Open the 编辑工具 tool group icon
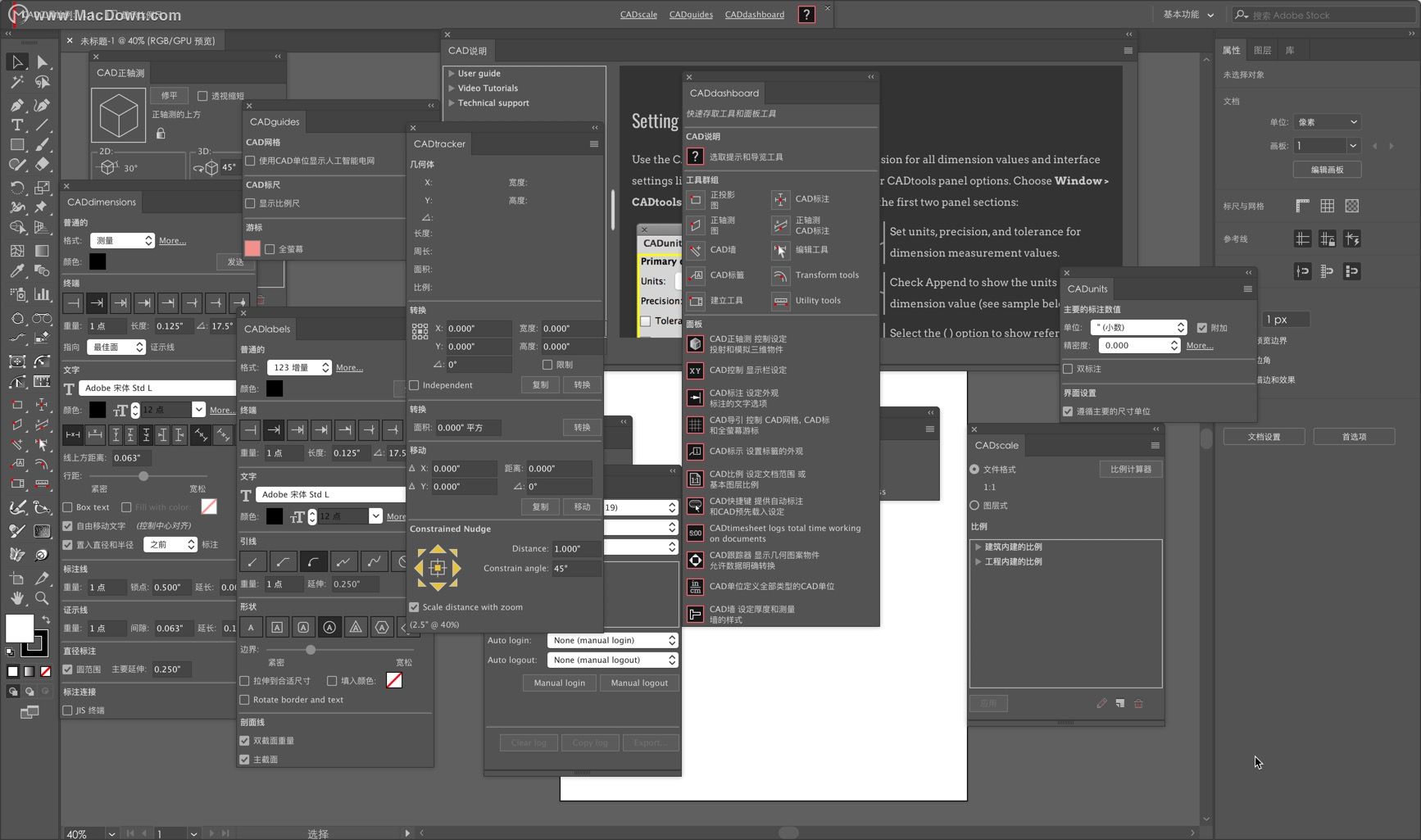This screenshot has width=1421, height=840. click(780, 250)
